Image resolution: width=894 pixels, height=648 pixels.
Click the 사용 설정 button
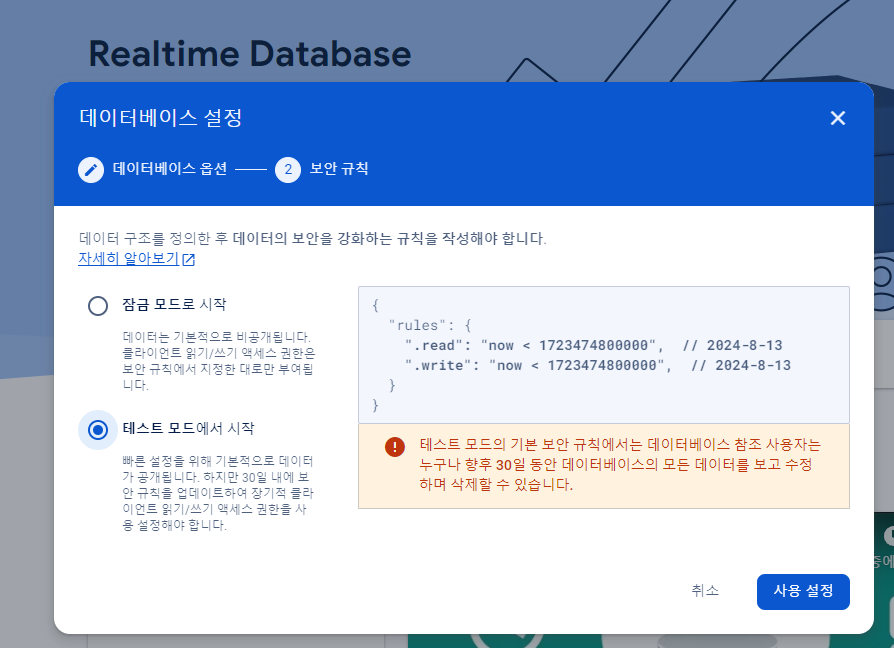coord(803,592)
